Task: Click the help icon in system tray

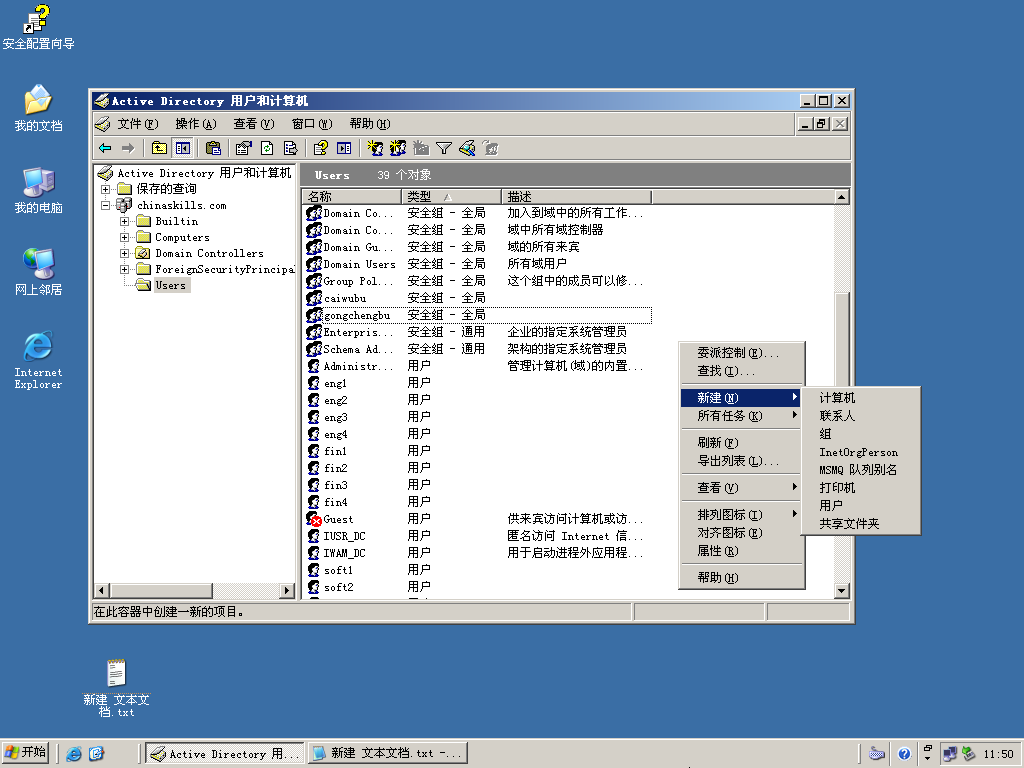Action: click(904, 754)
